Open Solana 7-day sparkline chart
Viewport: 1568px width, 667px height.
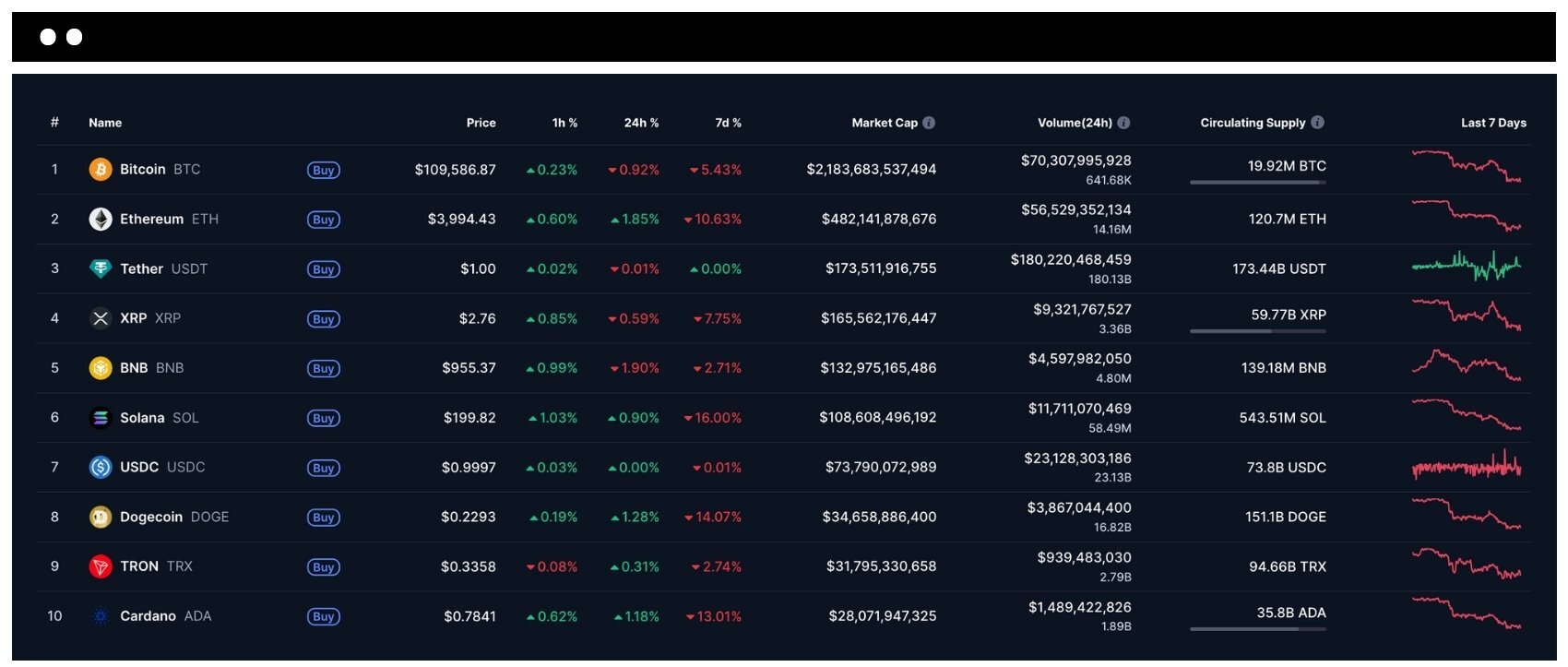pos(1467,415)
